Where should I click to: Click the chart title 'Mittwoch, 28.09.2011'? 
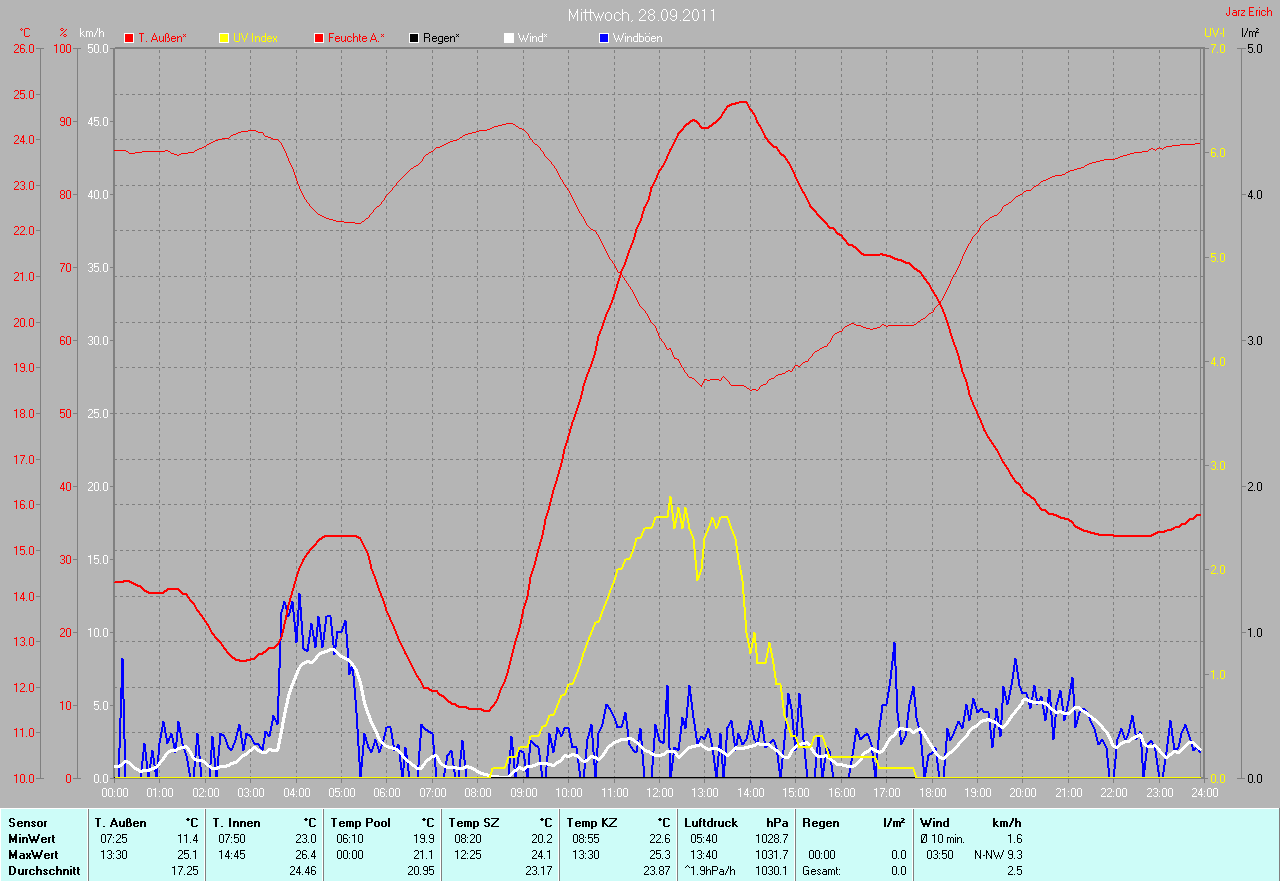pyautogui.click(x=642, y=15)
